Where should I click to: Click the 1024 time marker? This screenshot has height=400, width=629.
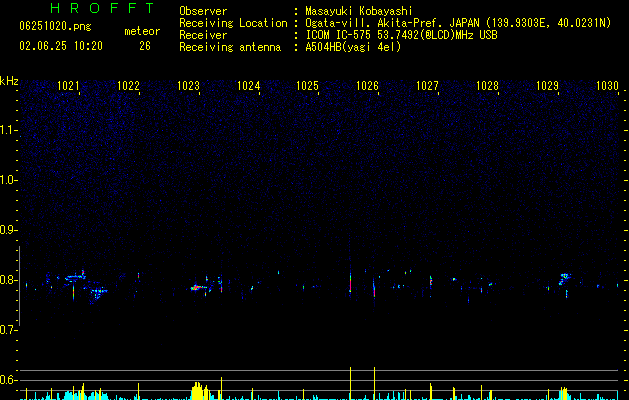pyautogui.click(x=248, y=86)
